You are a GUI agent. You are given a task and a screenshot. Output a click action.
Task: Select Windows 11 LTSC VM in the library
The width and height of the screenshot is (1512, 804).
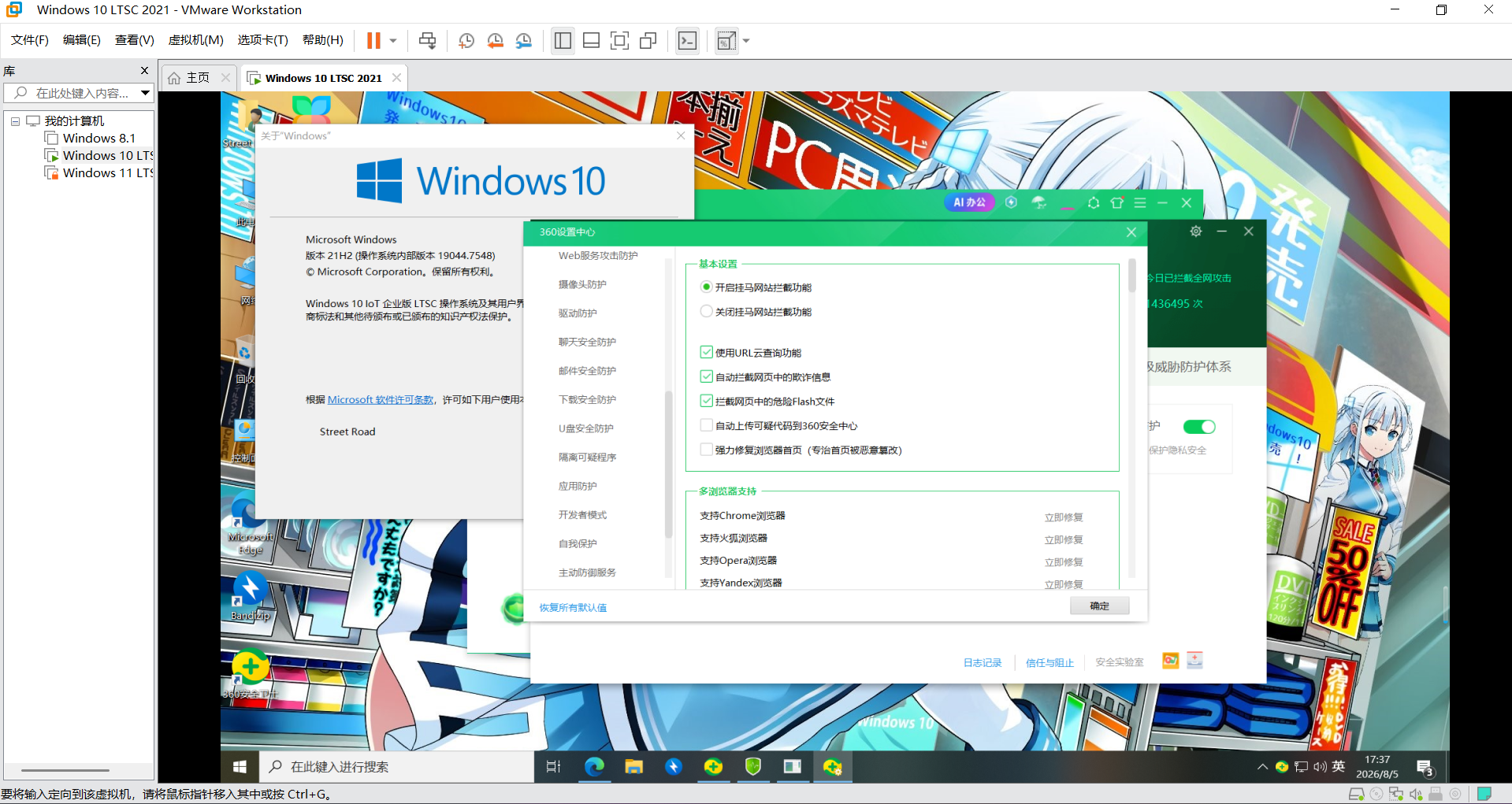pos(99,173)
